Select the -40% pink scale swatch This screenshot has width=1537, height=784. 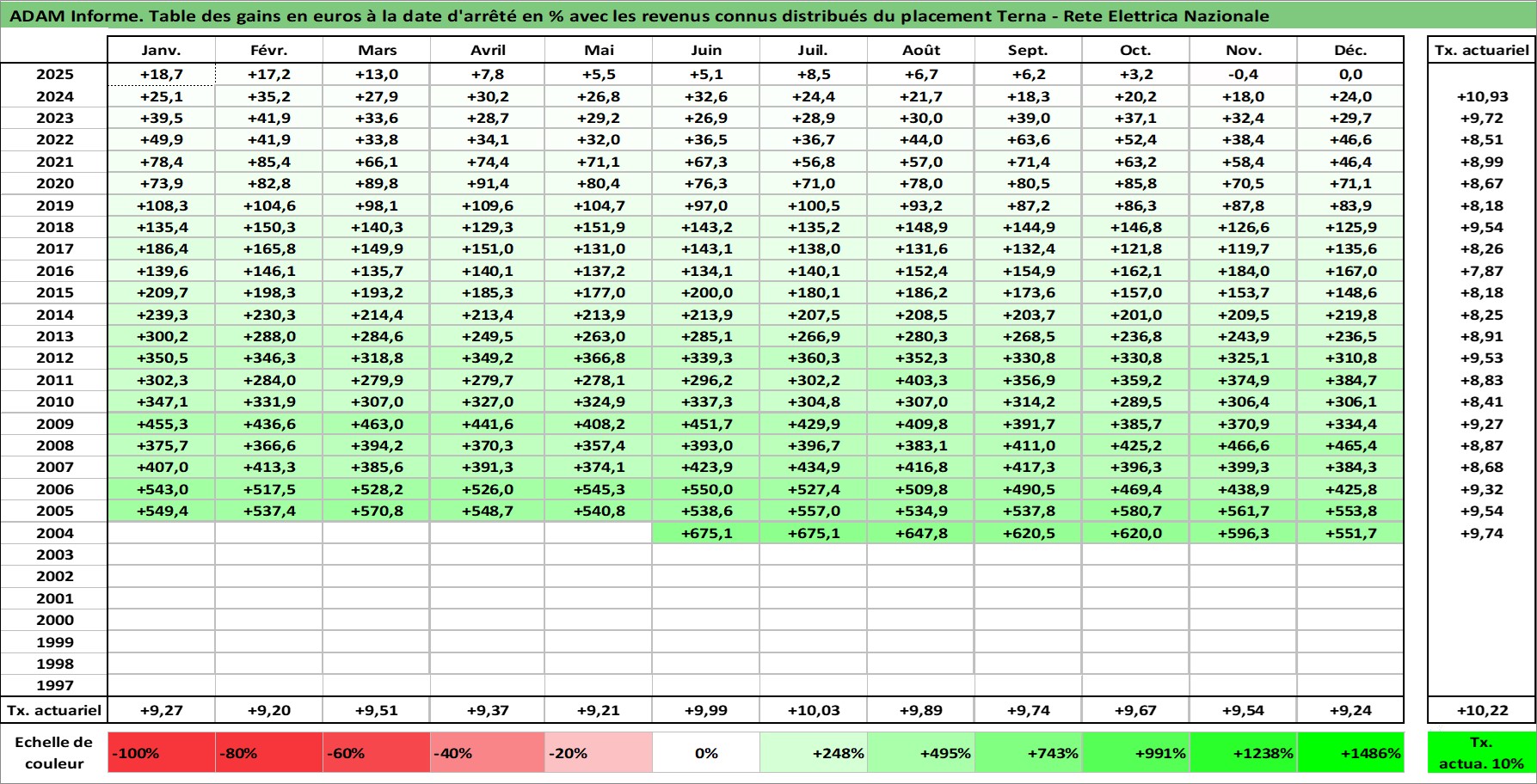pos(488,753)
